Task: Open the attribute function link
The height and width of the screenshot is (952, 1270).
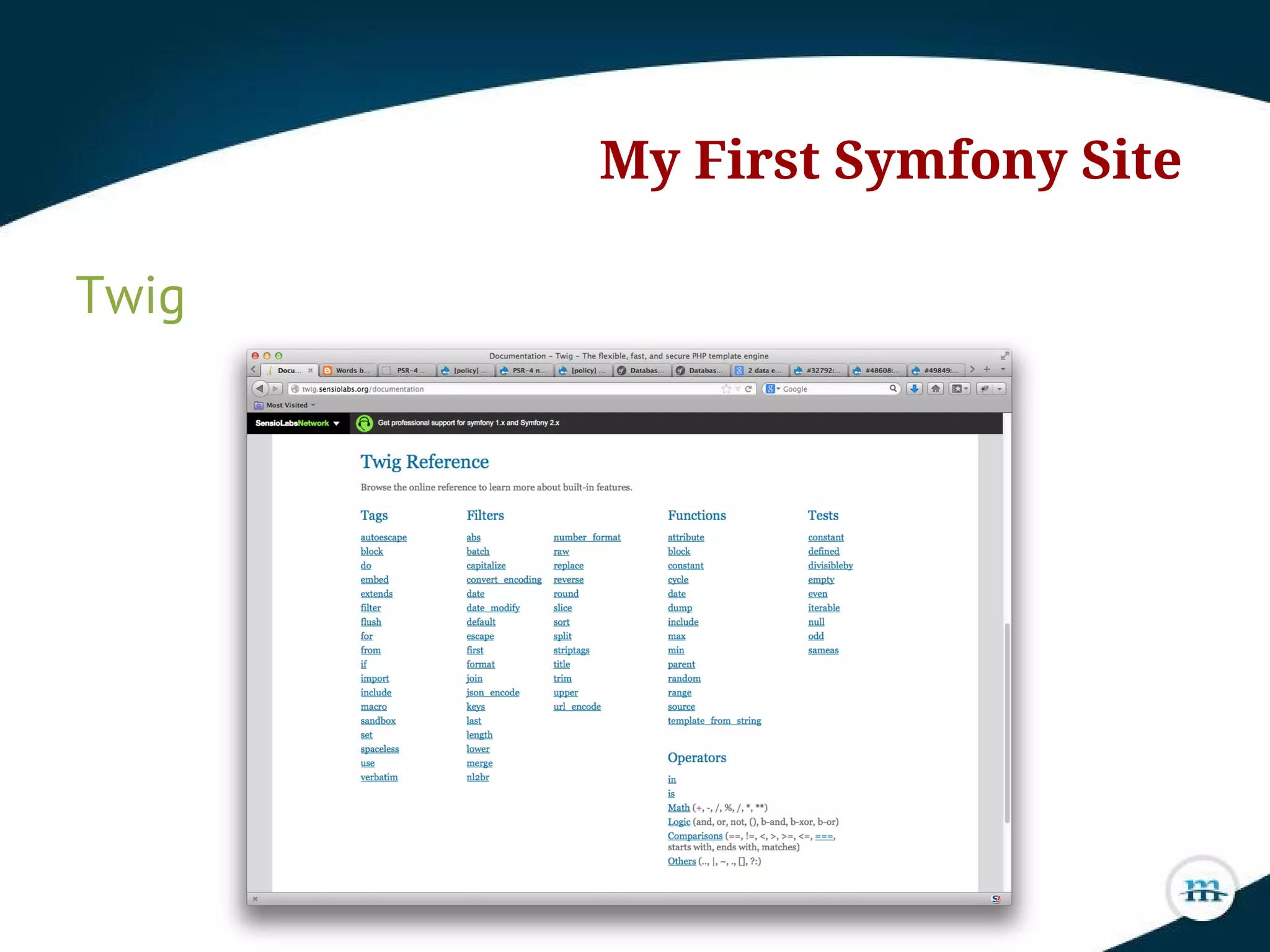Action: click(686, 537)
